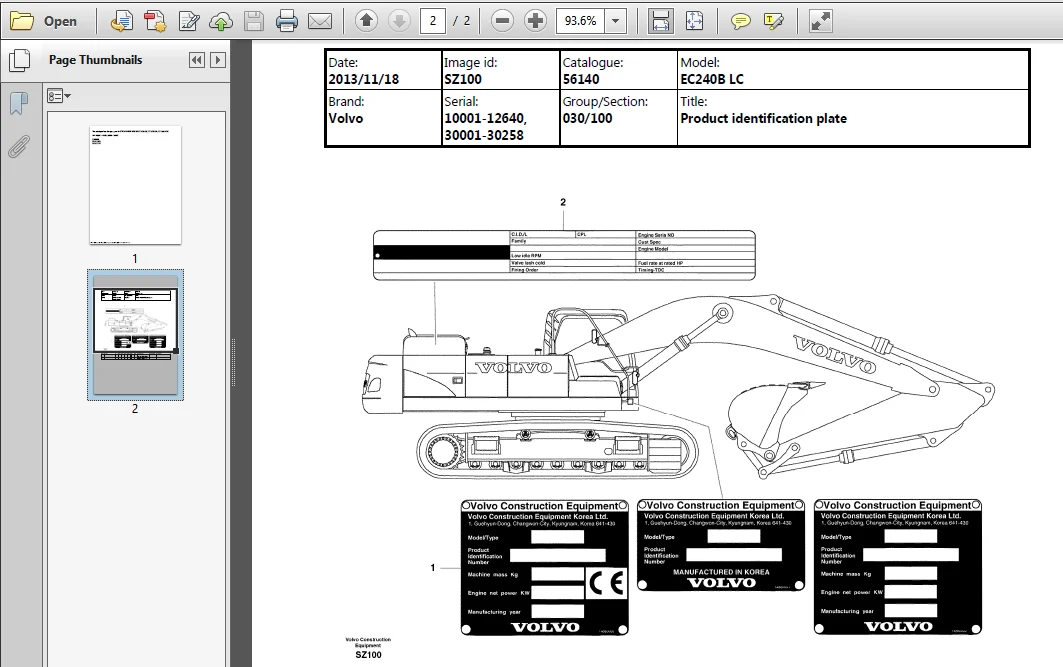
Task: Click the fit one full page icon
Action: [694, 21]
